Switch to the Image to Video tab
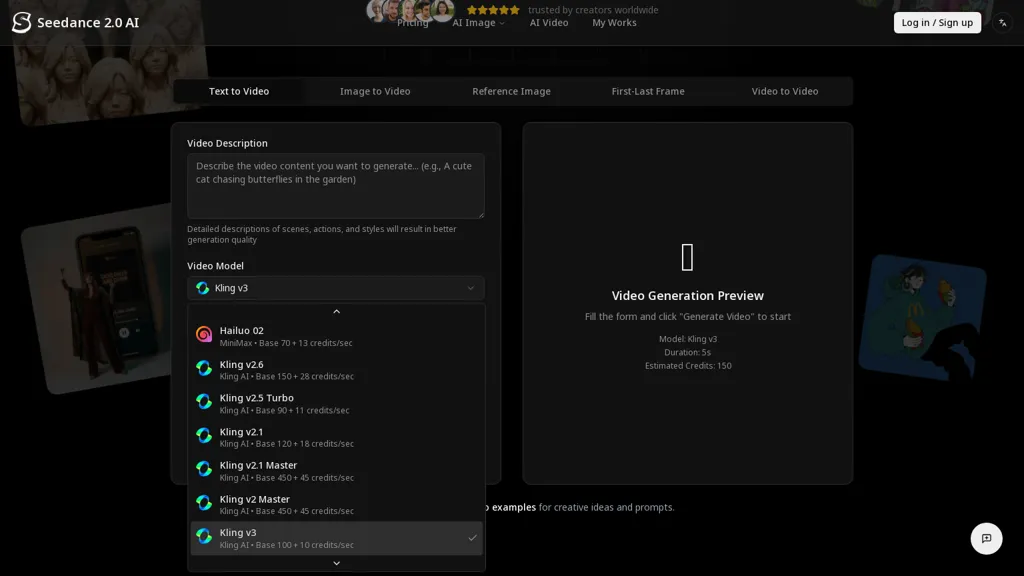 [x=375, y=91]
